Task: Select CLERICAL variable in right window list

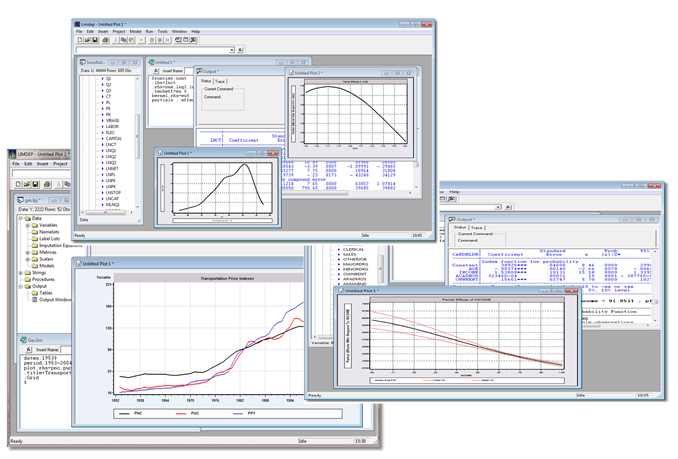Action: click(353, 249)
